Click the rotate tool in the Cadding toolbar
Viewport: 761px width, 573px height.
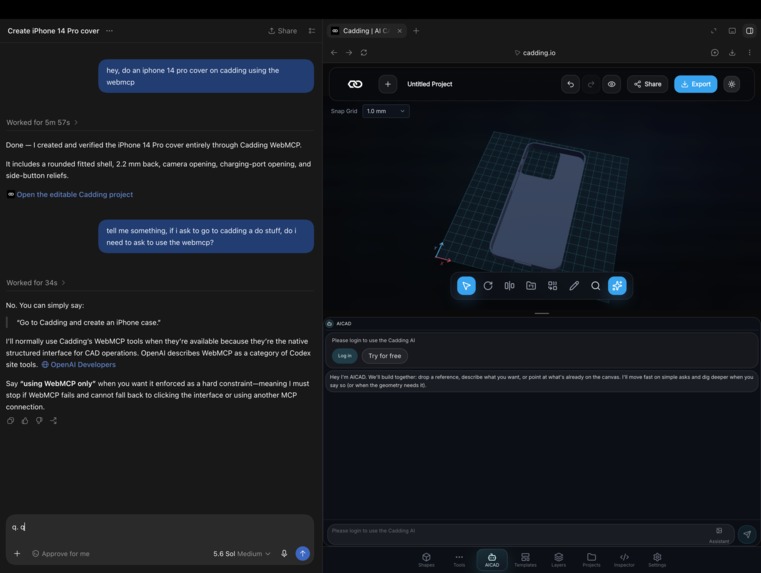pos(488,286)
